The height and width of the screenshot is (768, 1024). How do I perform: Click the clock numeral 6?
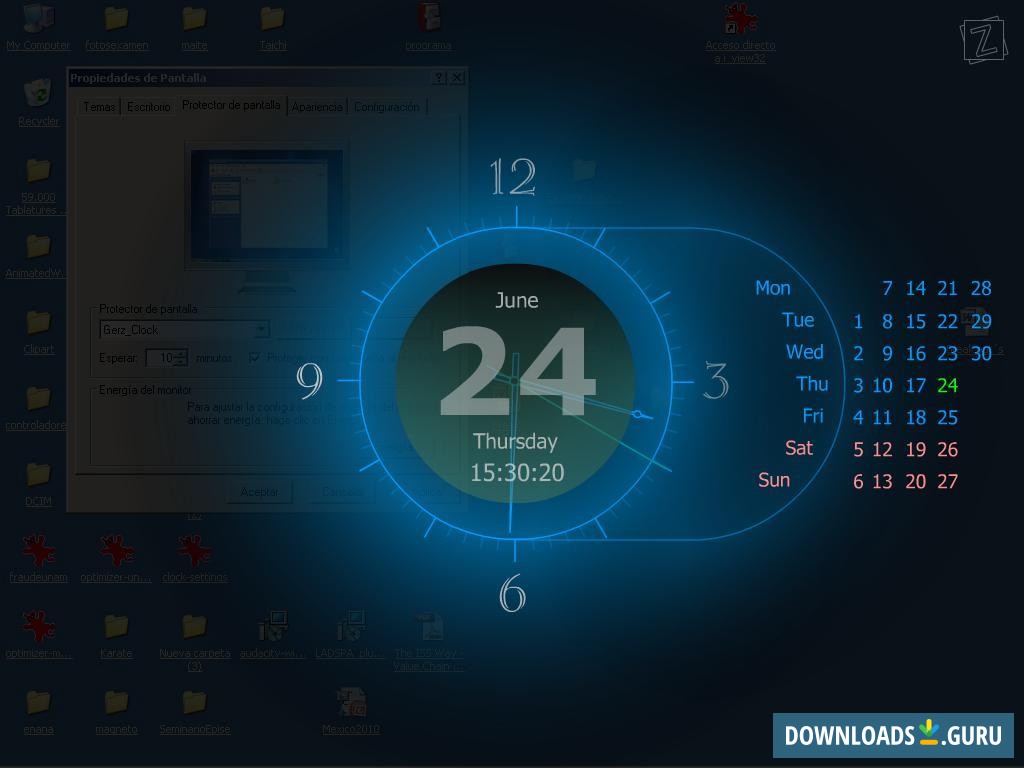pos(513,593)
